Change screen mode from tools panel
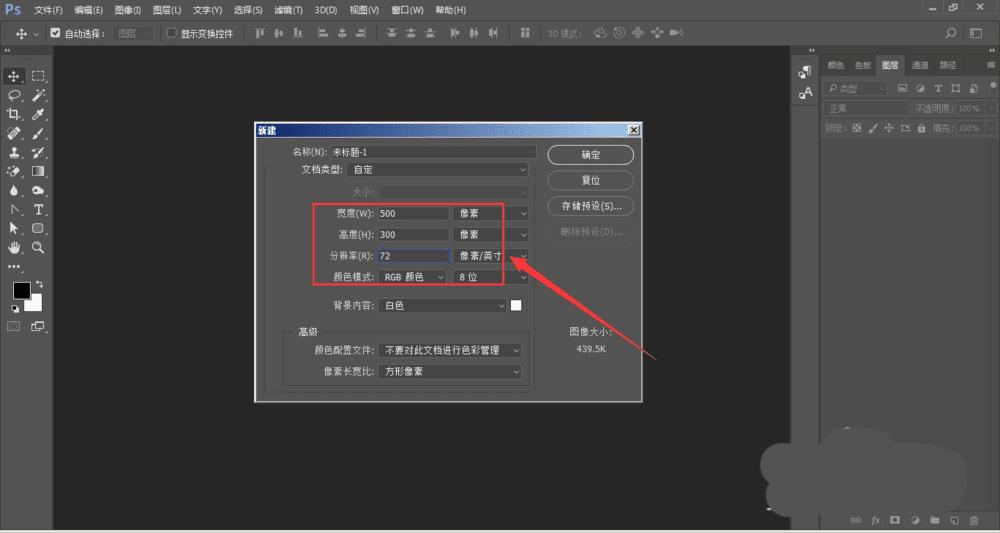This screenshot has width=1000, height=533. tap(38, 326)
